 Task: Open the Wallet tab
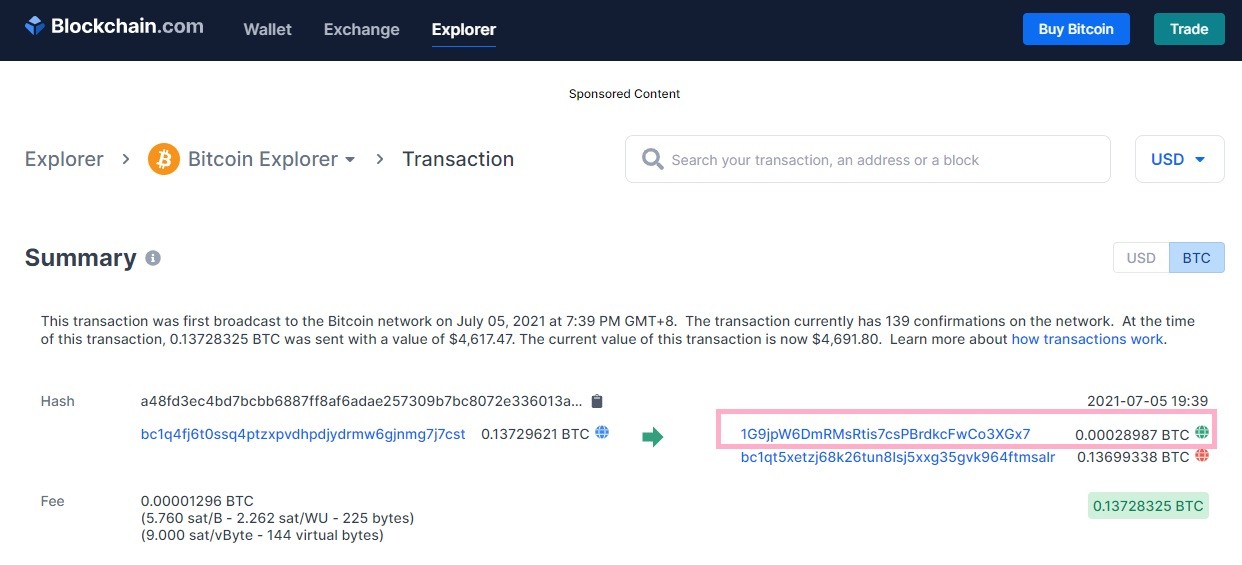267,29
